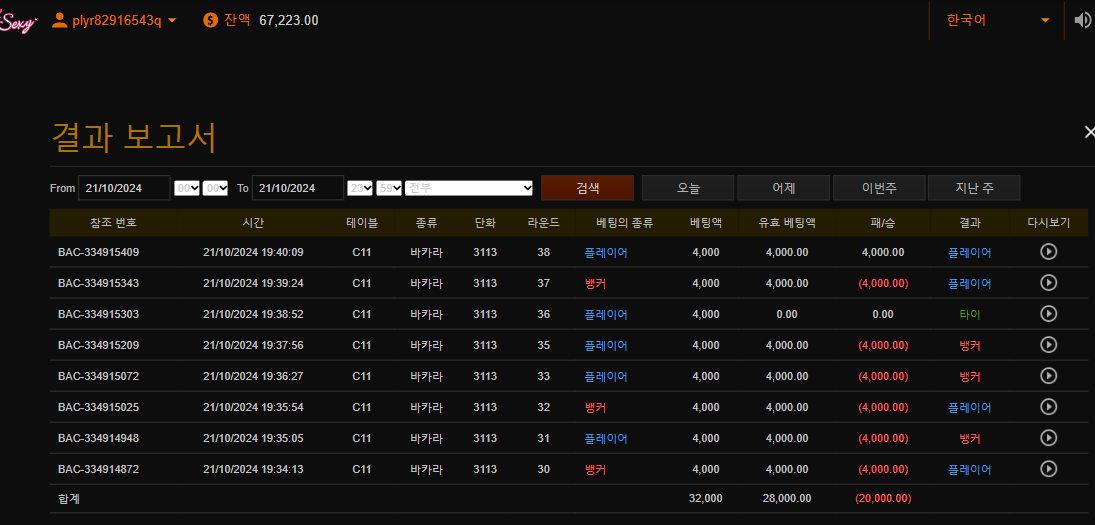
Task: Close the results report panel
Action: coord(1089,132)
